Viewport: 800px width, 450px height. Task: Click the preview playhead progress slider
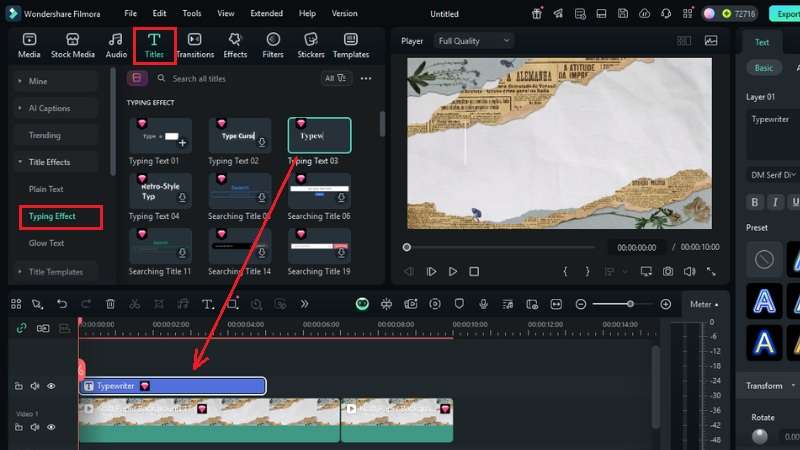tap(407, 247)
